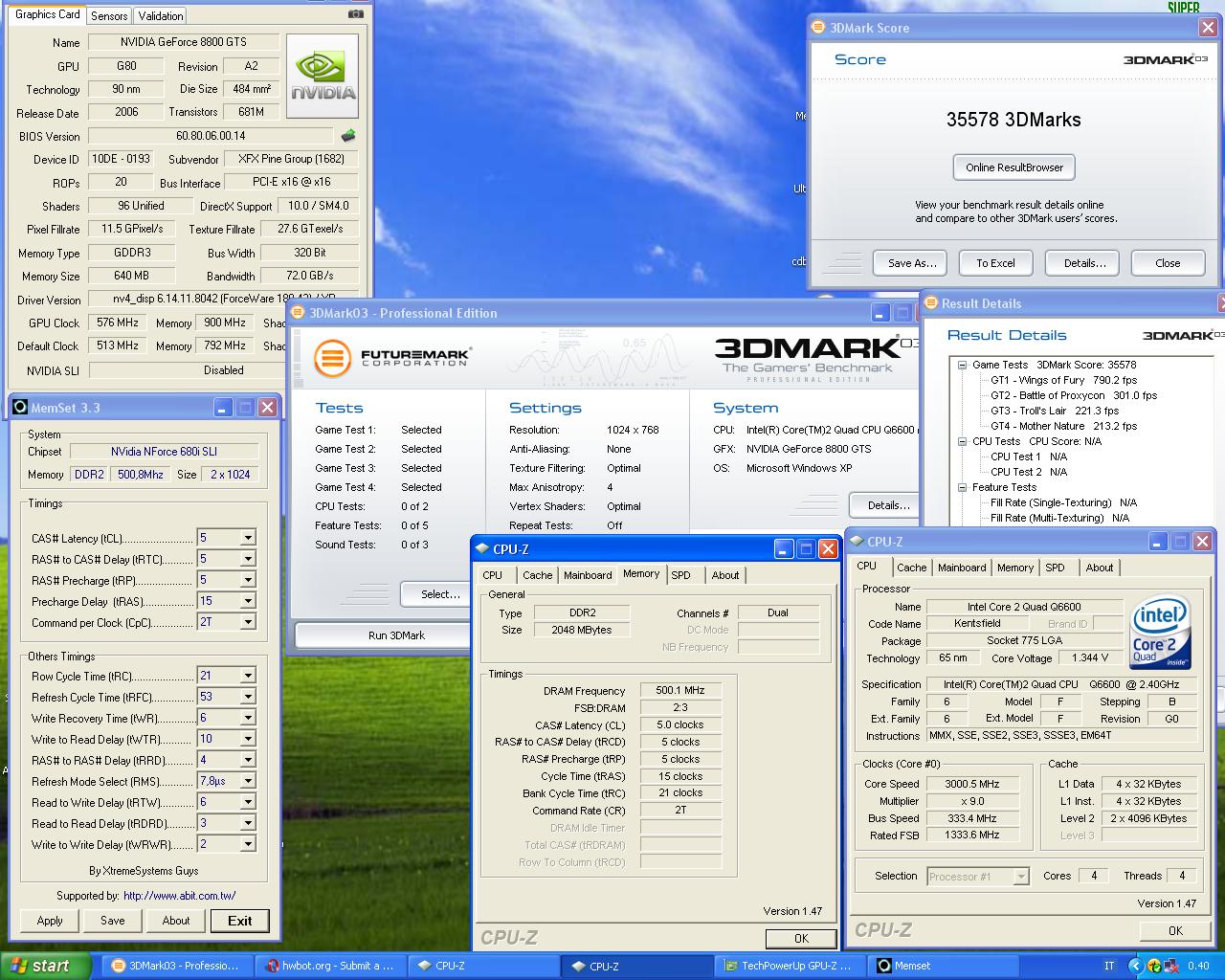
Task: Open the Refresh Mode Select (RMS) dropdown
Action: [x=248, y=781]
